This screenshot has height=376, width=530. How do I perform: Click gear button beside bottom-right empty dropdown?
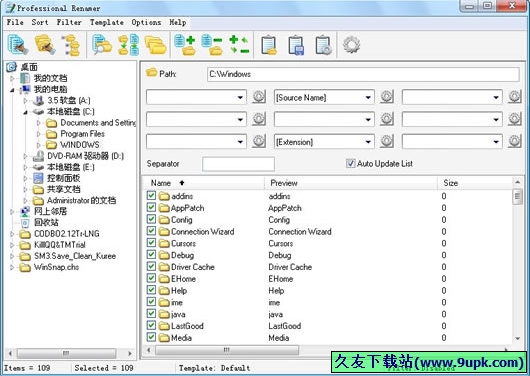[x=514, y=141]
